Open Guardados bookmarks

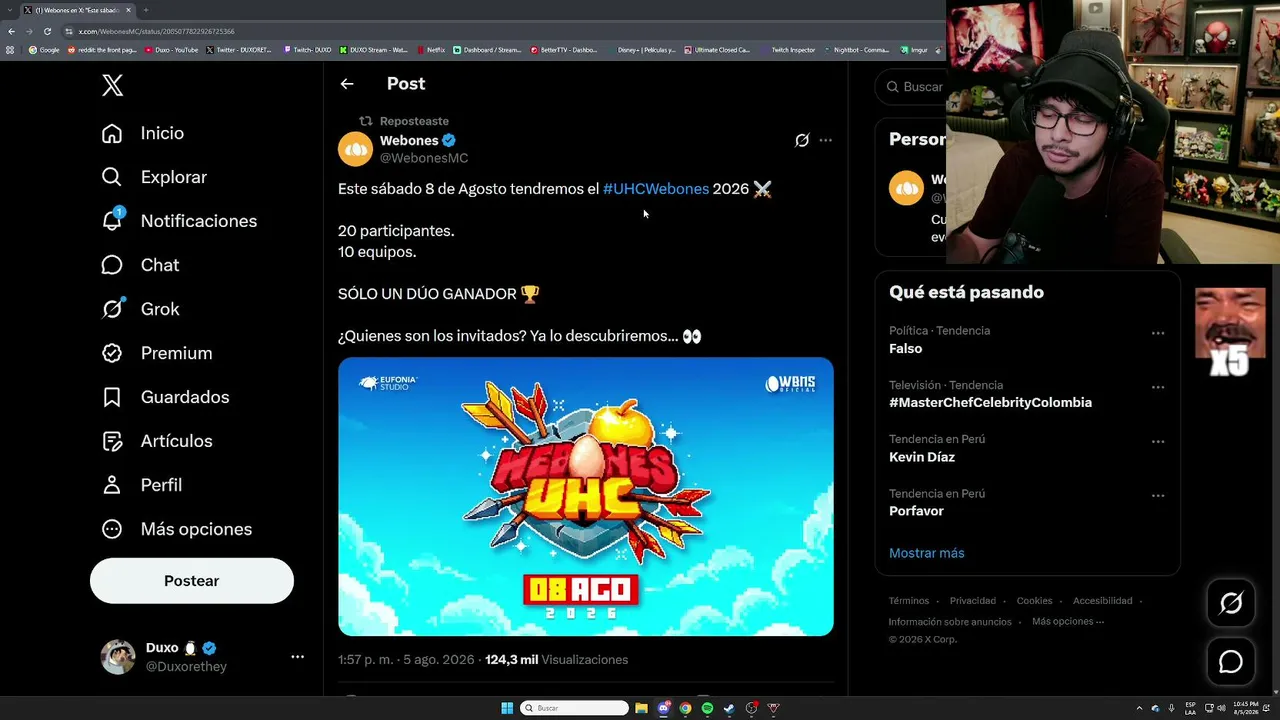(165, 397)
